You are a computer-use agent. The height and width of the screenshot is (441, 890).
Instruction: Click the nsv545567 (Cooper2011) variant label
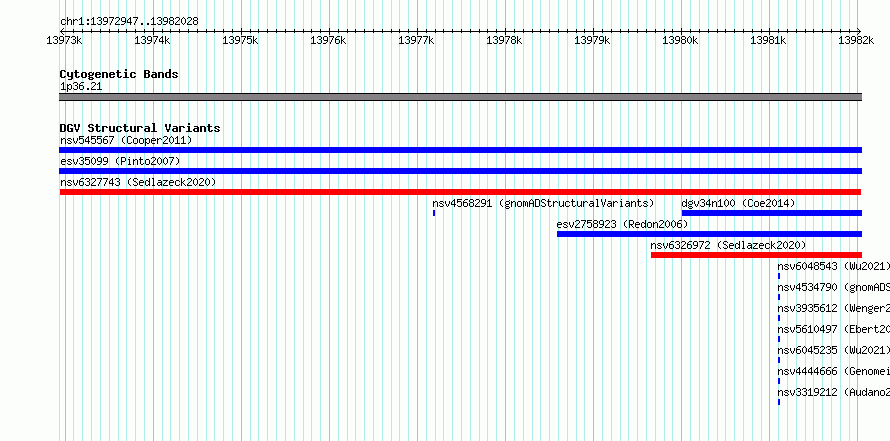click(126, 140)
